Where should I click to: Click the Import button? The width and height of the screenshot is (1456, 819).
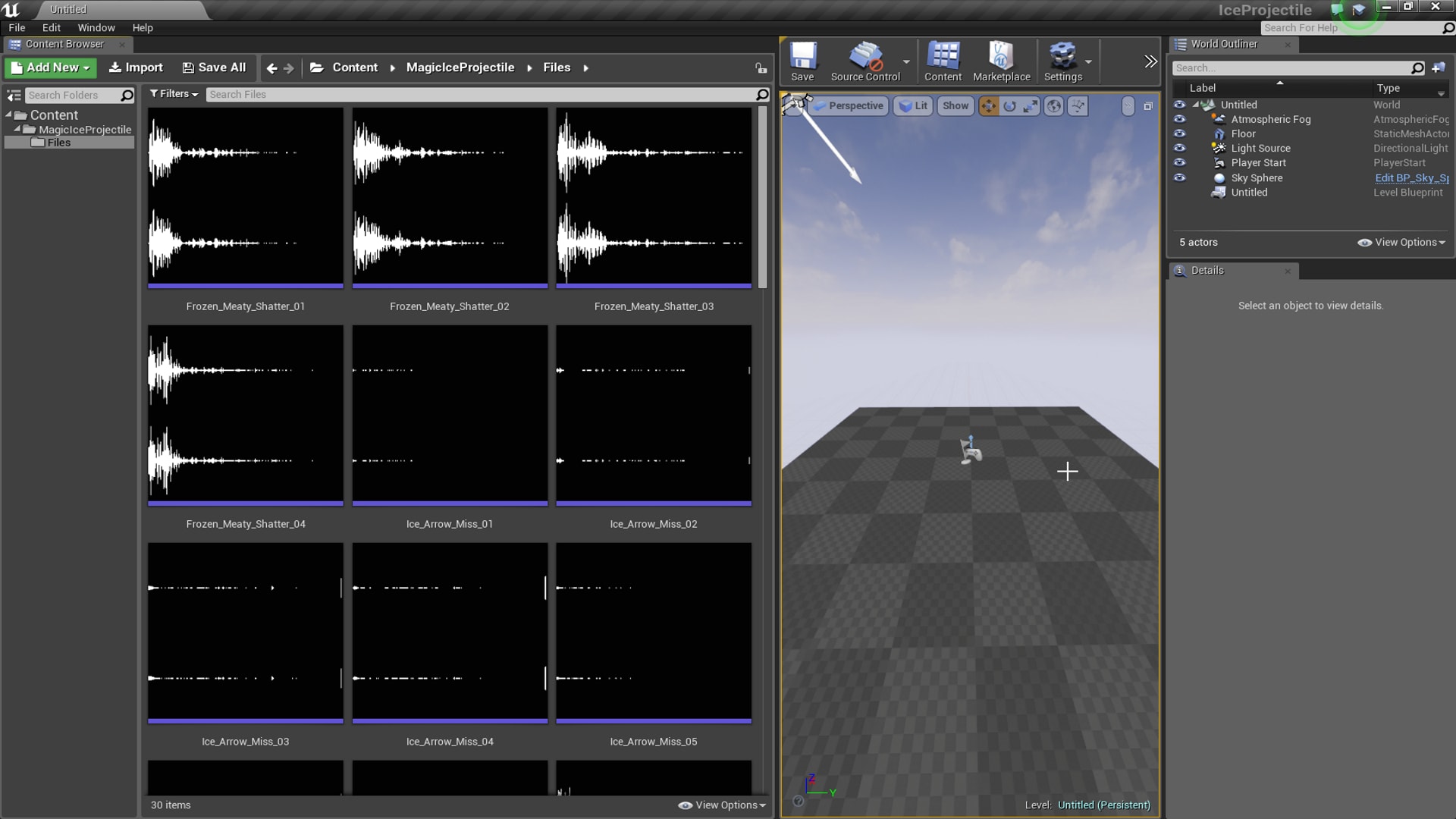[136, 67]
